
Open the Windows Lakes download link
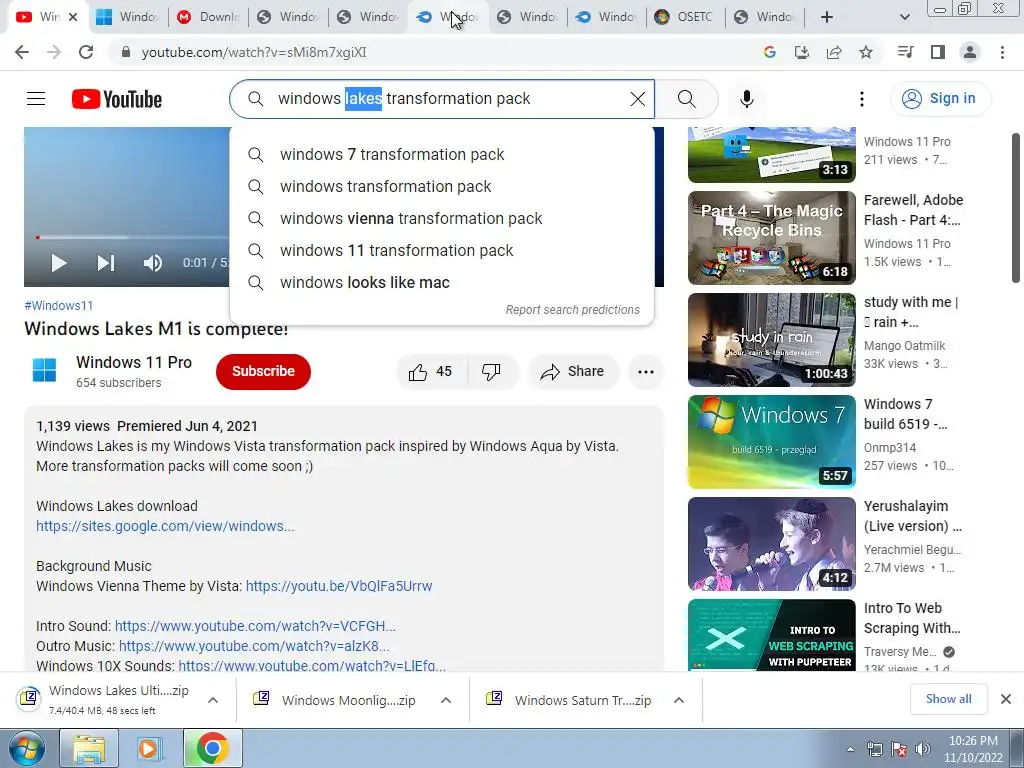coord(165,526)
